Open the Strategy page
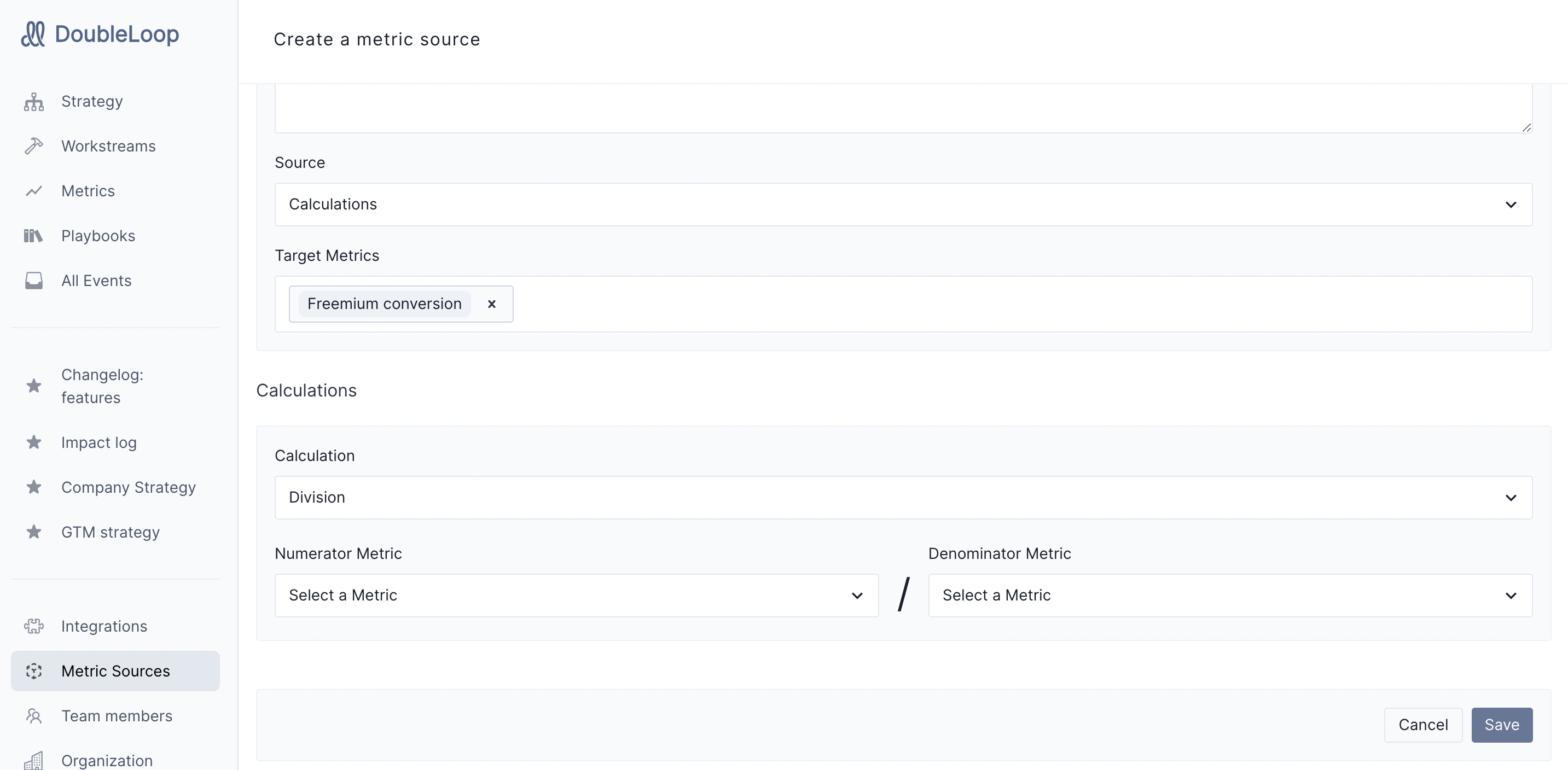The width and height of the screenshot is (1568, 770). [x=115, y=102]
